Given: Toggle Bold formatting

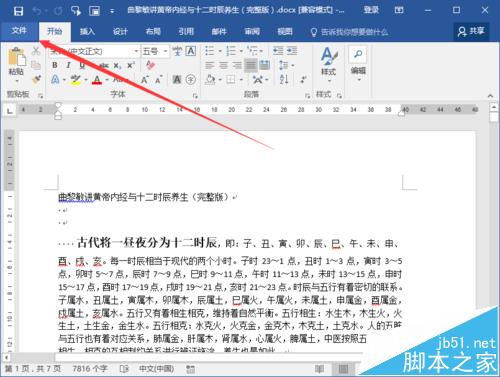Looking at the screenshot, I should 55,65.
